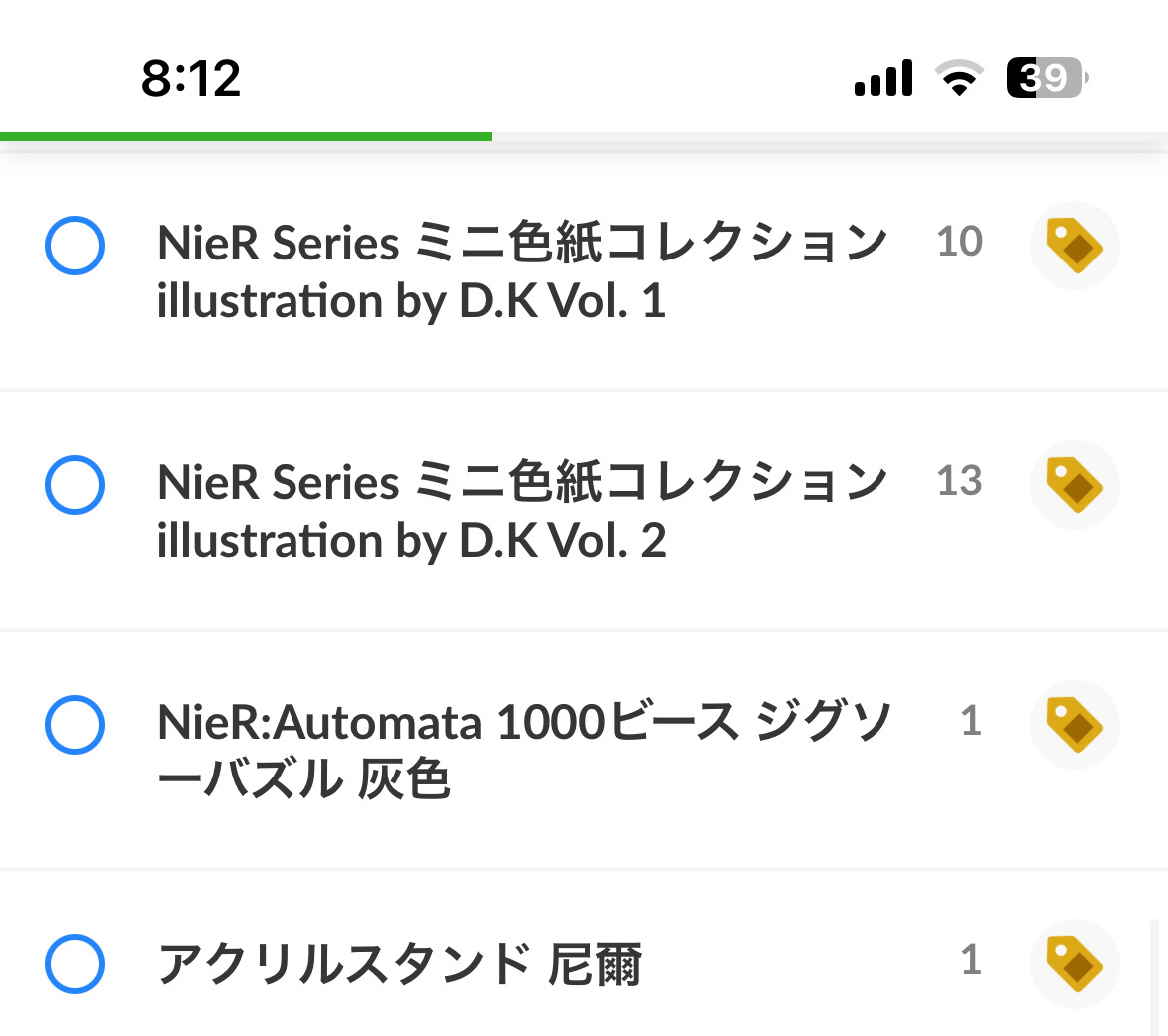Tap quantity 1 beside the jigsaw puzzle

(x=971, y=721)
